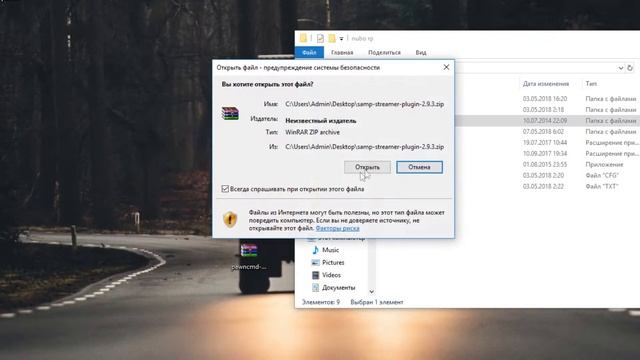
Task: Click the Документы folder icon in navigation pane
Action: (x=315, y=288)
